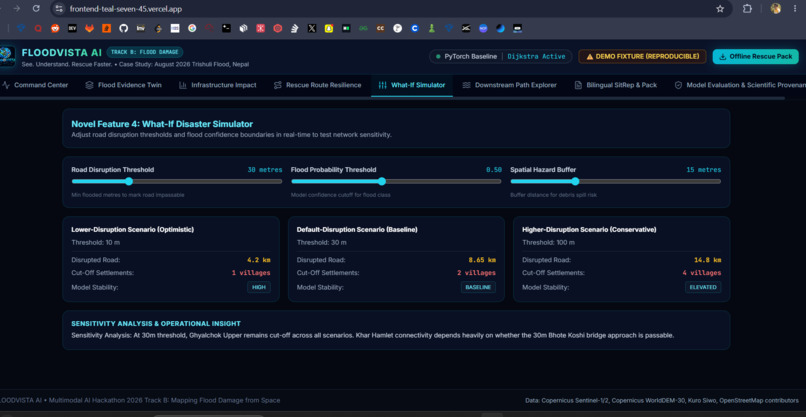Click the 'Novel Feature 4: What-If Disaster Simulator' heading
The image size is (806, 417).
tap(162, 124)
